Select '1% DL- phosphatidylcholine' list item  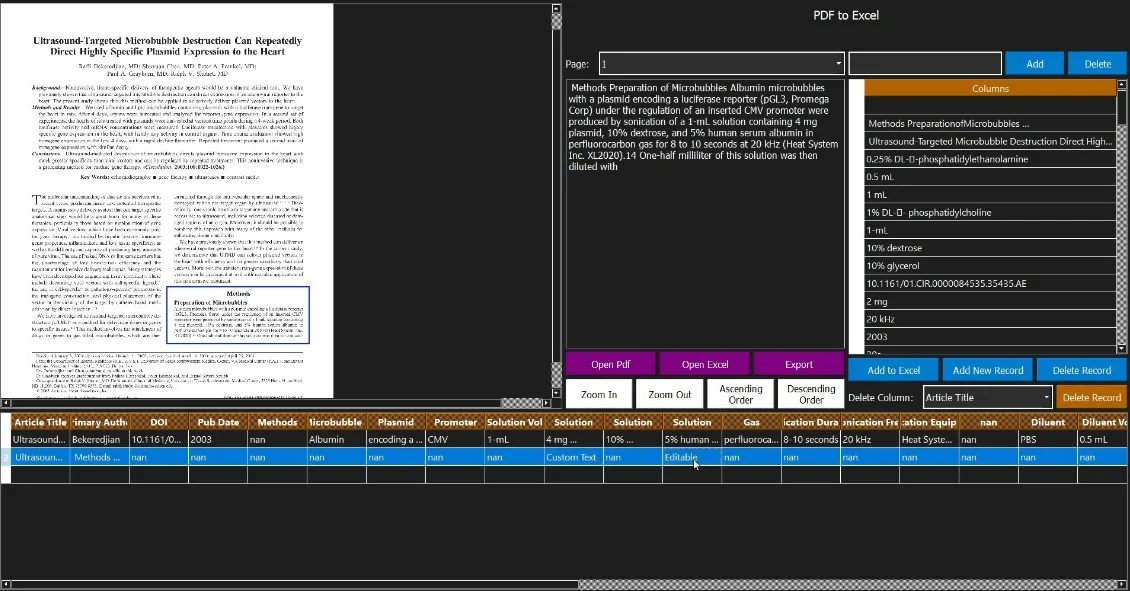click(x=990, y=213)
